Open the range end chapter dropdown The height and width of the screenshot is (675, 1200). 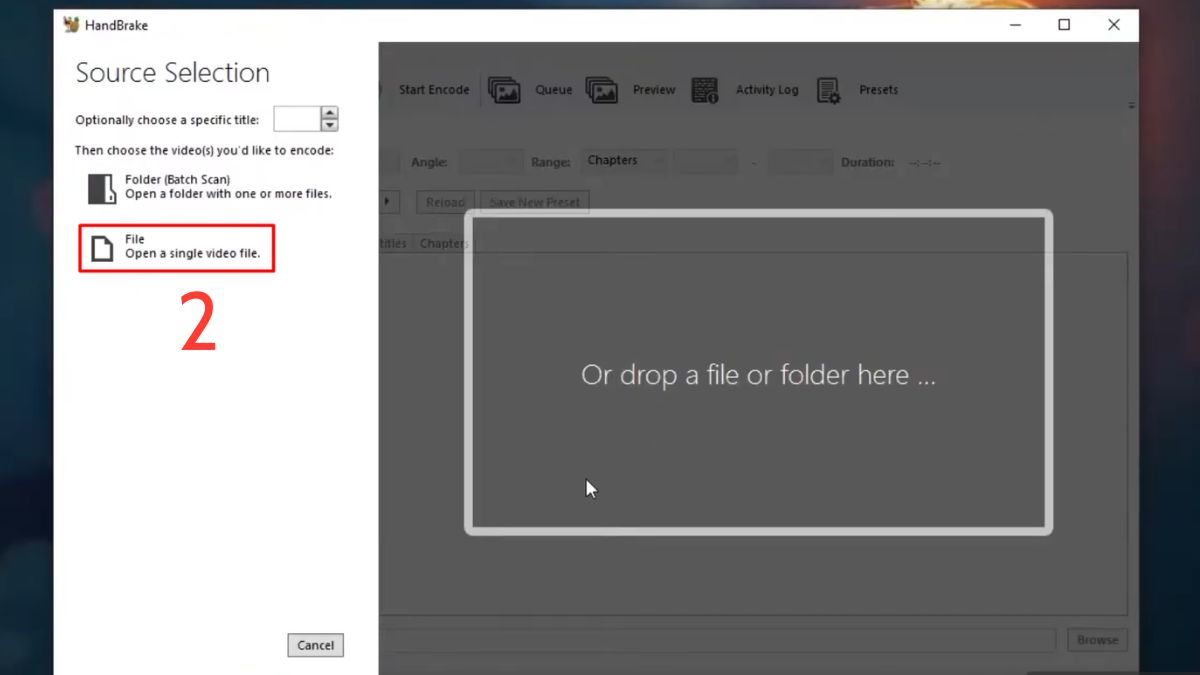pyautogui.click(x=800, y=162)
